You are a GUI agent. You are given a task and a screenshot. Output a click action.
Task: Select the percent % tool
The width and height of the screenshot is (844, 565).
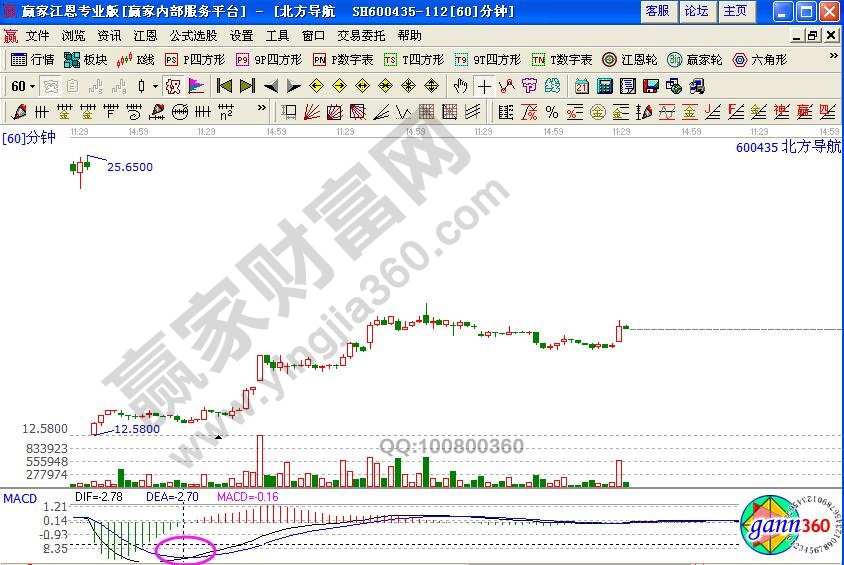point(552,112)
